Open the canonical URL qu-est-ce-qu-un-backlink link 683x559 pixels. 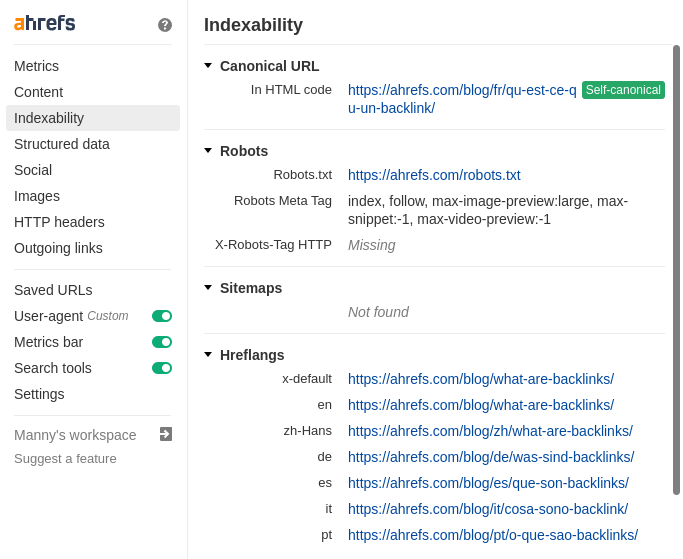coord(462,99)
